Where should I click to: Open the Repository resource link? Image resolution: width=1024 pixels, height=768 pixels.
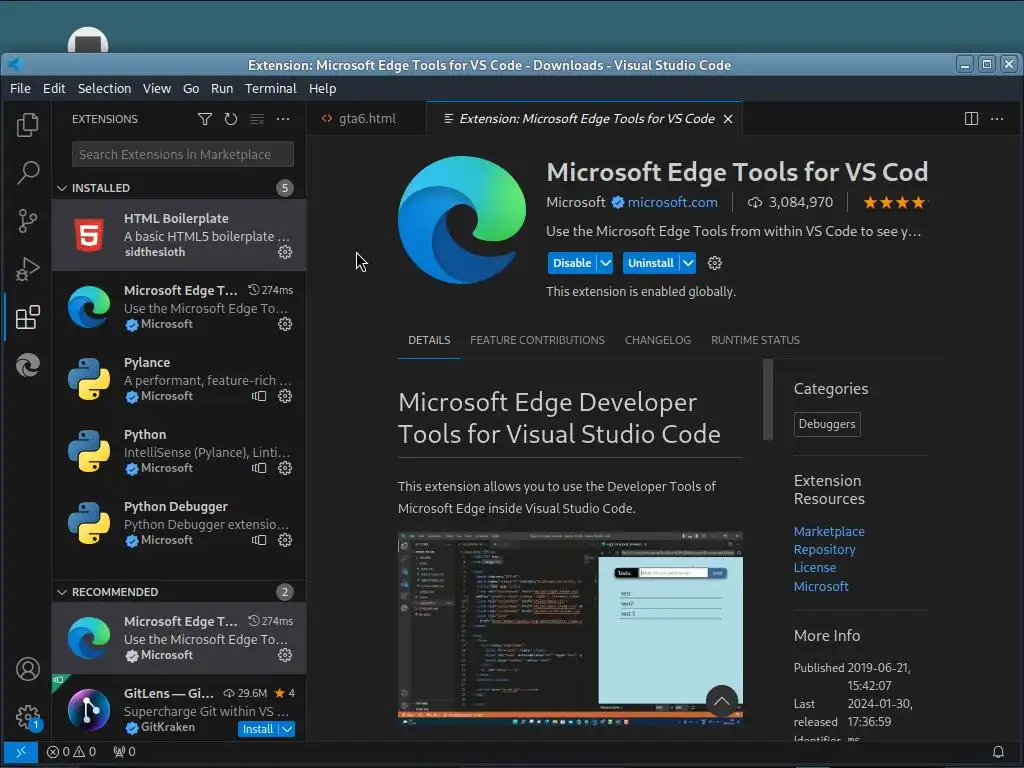[824, 550]
